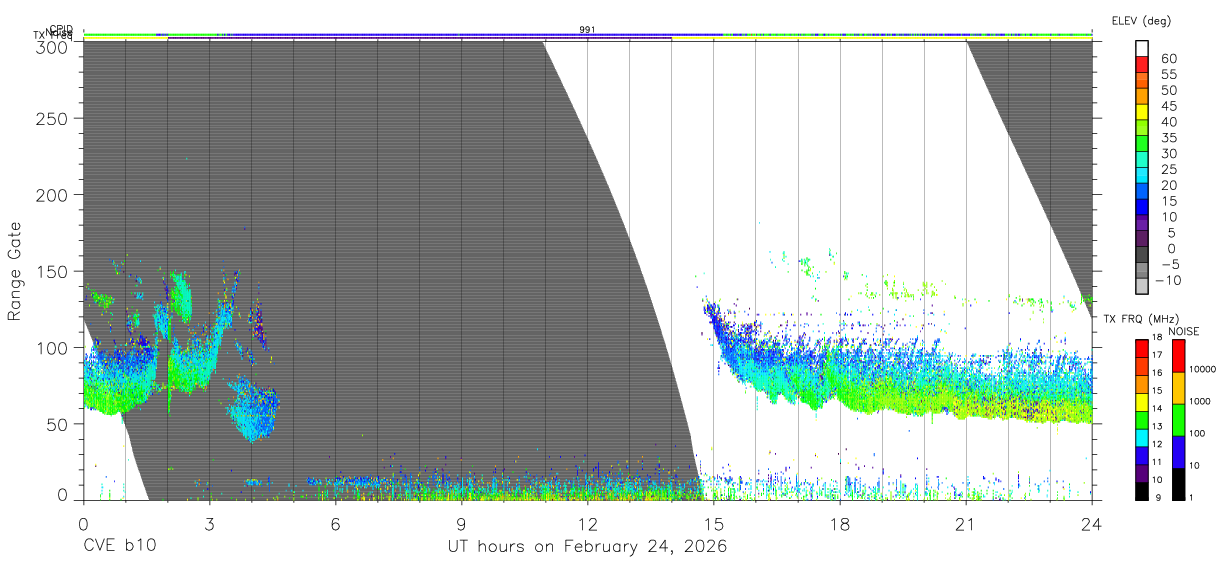
Task: Click the '17' label in TX FRQ legend
Action: click(x=1159, y=355)
